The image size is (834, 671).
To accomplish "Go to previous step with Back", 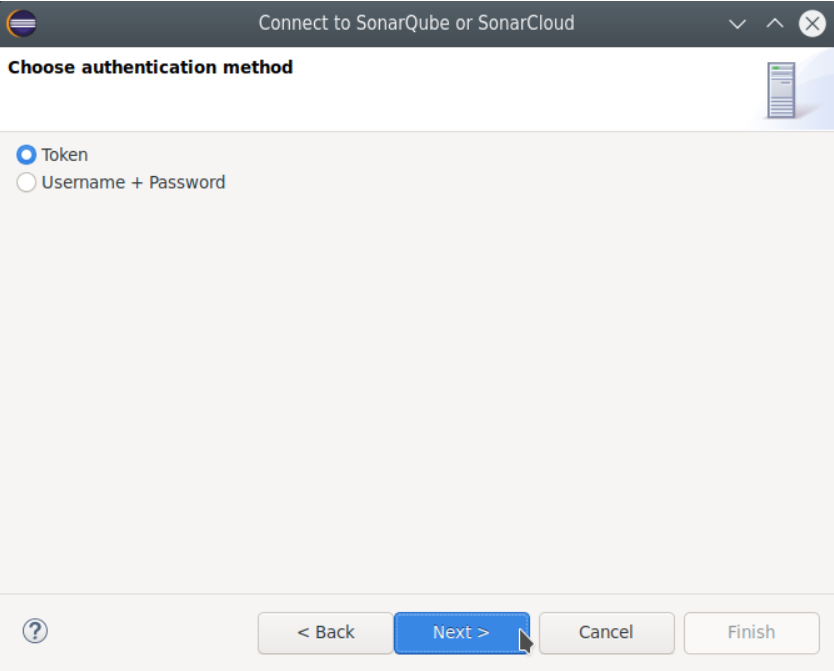I will [325, 632].
